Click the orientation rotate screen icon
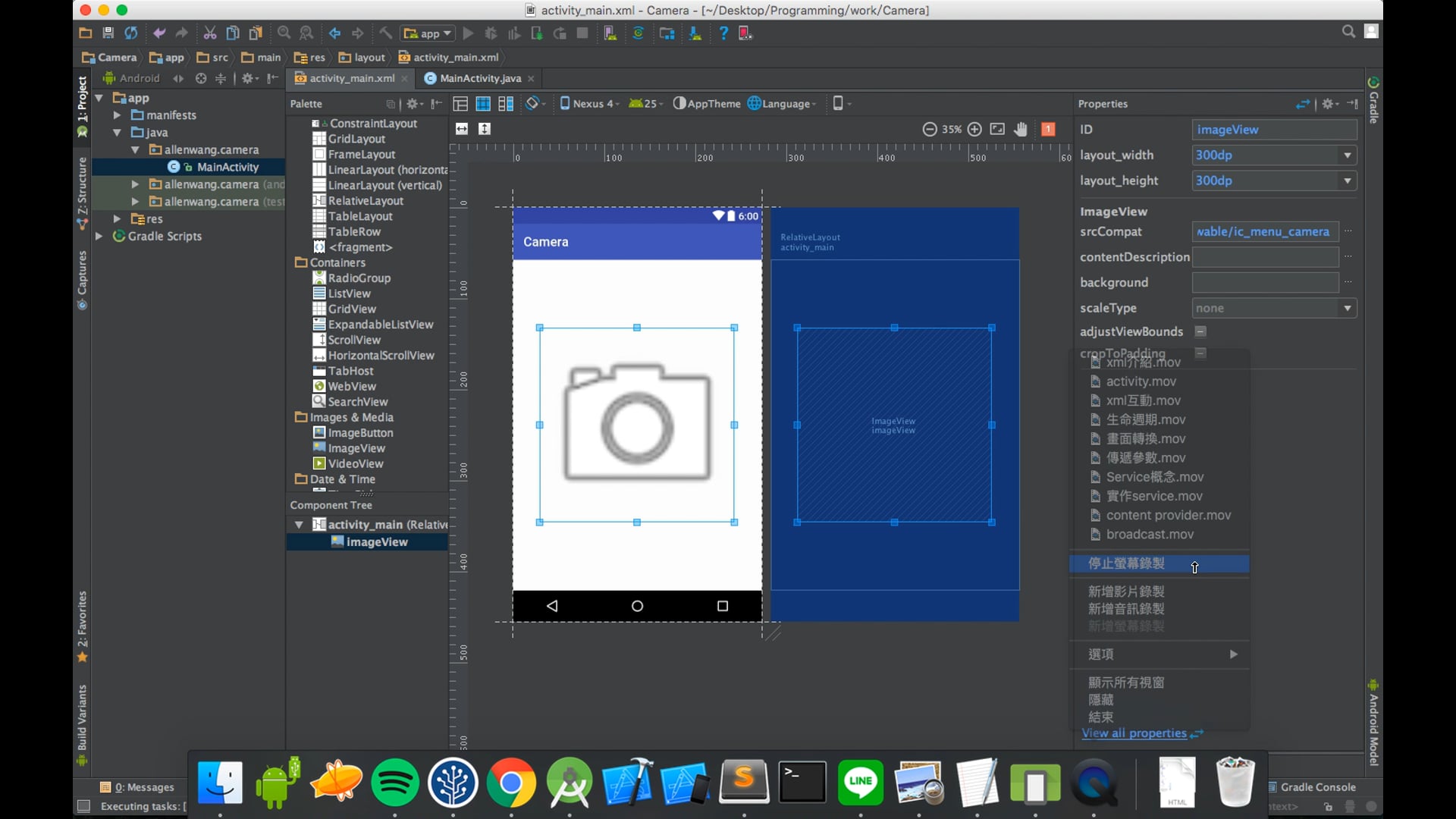1456x819 pixels. pyautogui.click(x=534, y=104)
